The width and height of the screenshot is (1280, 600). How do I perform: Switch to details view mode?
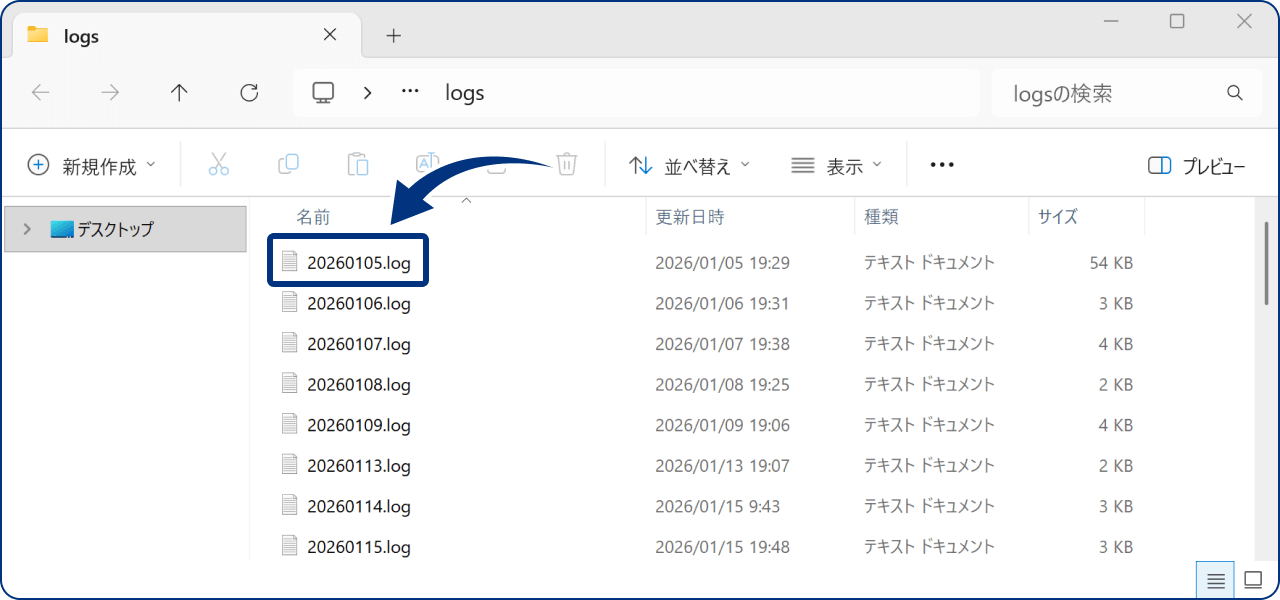point(1253,578)
